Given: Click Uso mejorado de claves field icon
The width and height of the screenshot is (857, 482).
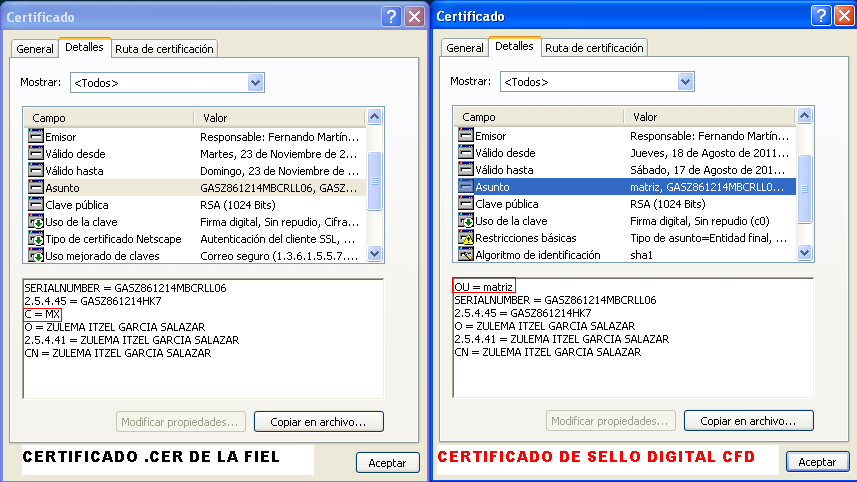Looking at the screenshot, I should (36, 256).
